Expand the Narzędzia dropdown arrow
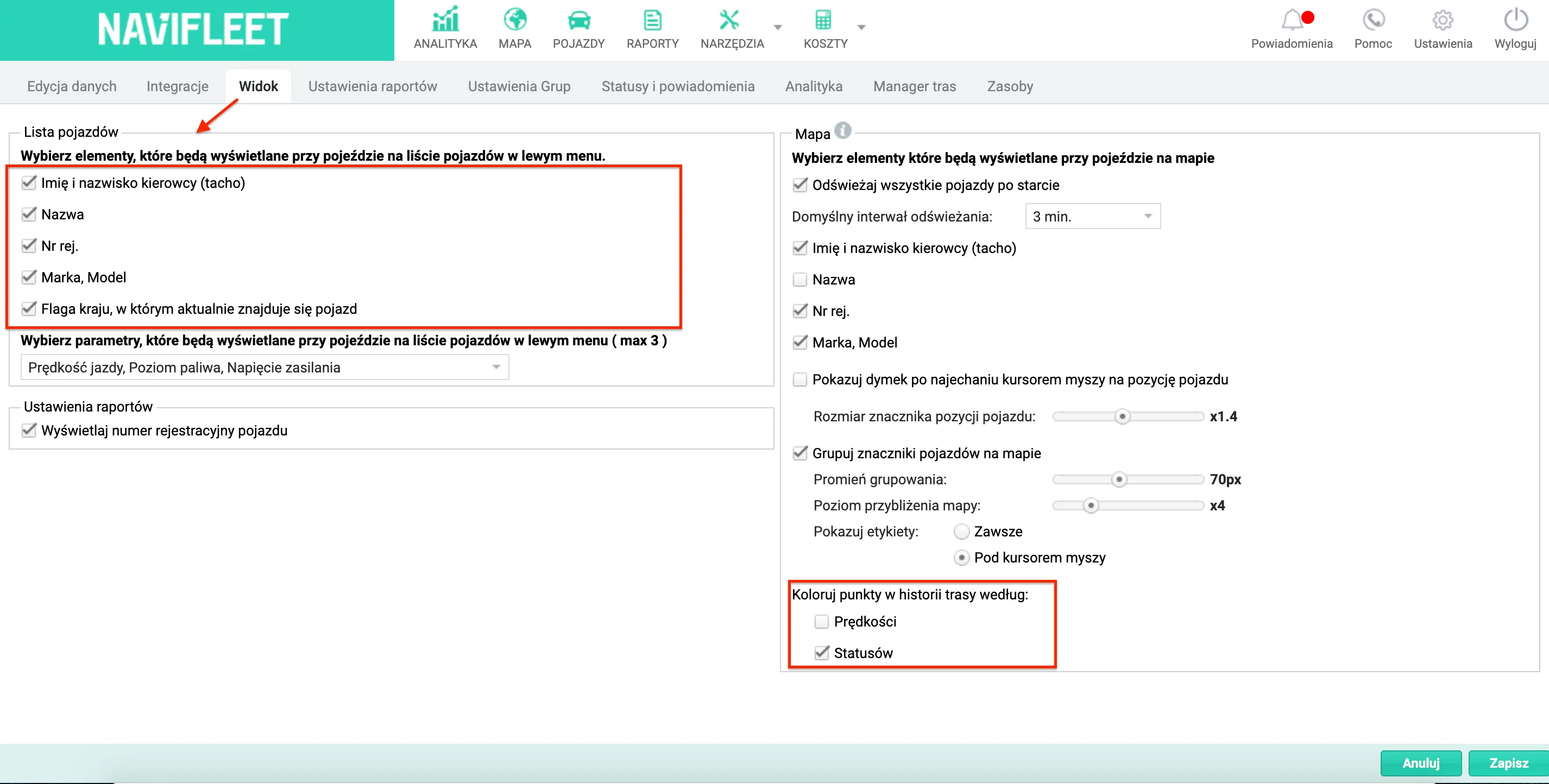 click(778, 28)
